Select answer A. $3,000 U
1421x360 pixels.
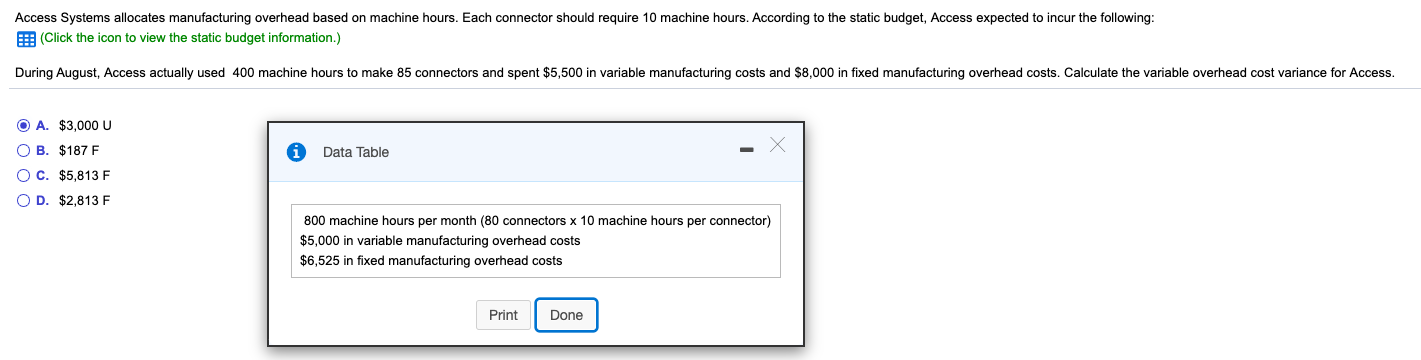click(24, 126)
